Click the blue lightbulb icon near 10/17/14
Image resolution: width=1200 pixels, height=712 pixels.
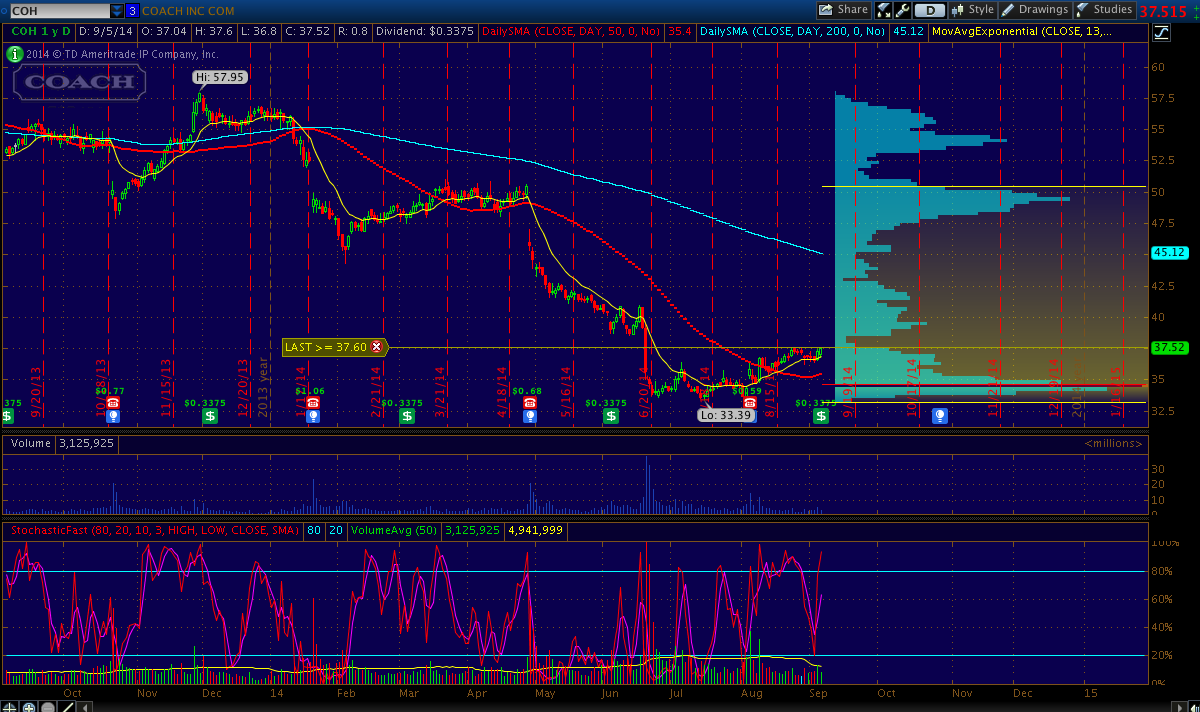pos(939,415)
